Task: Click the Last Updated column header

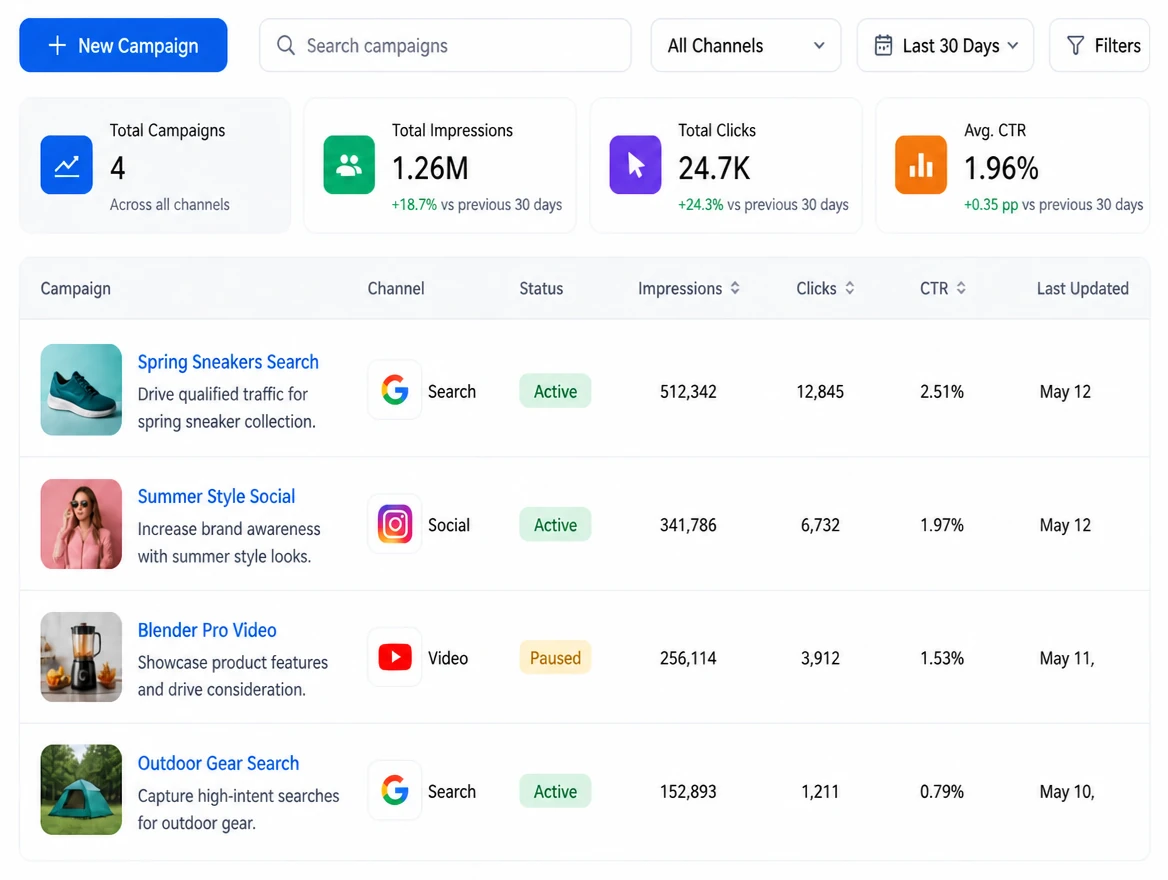Action: (1082, 288)
